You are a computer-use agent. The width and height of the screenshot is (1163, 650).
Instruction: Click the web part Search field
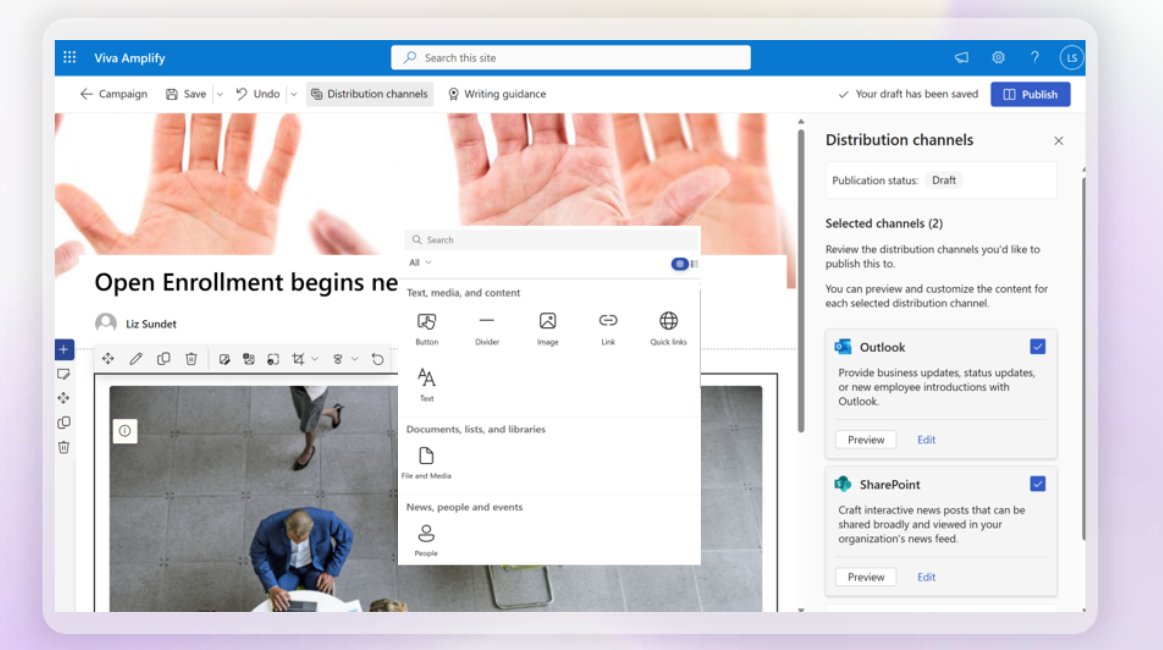[551, 240]
